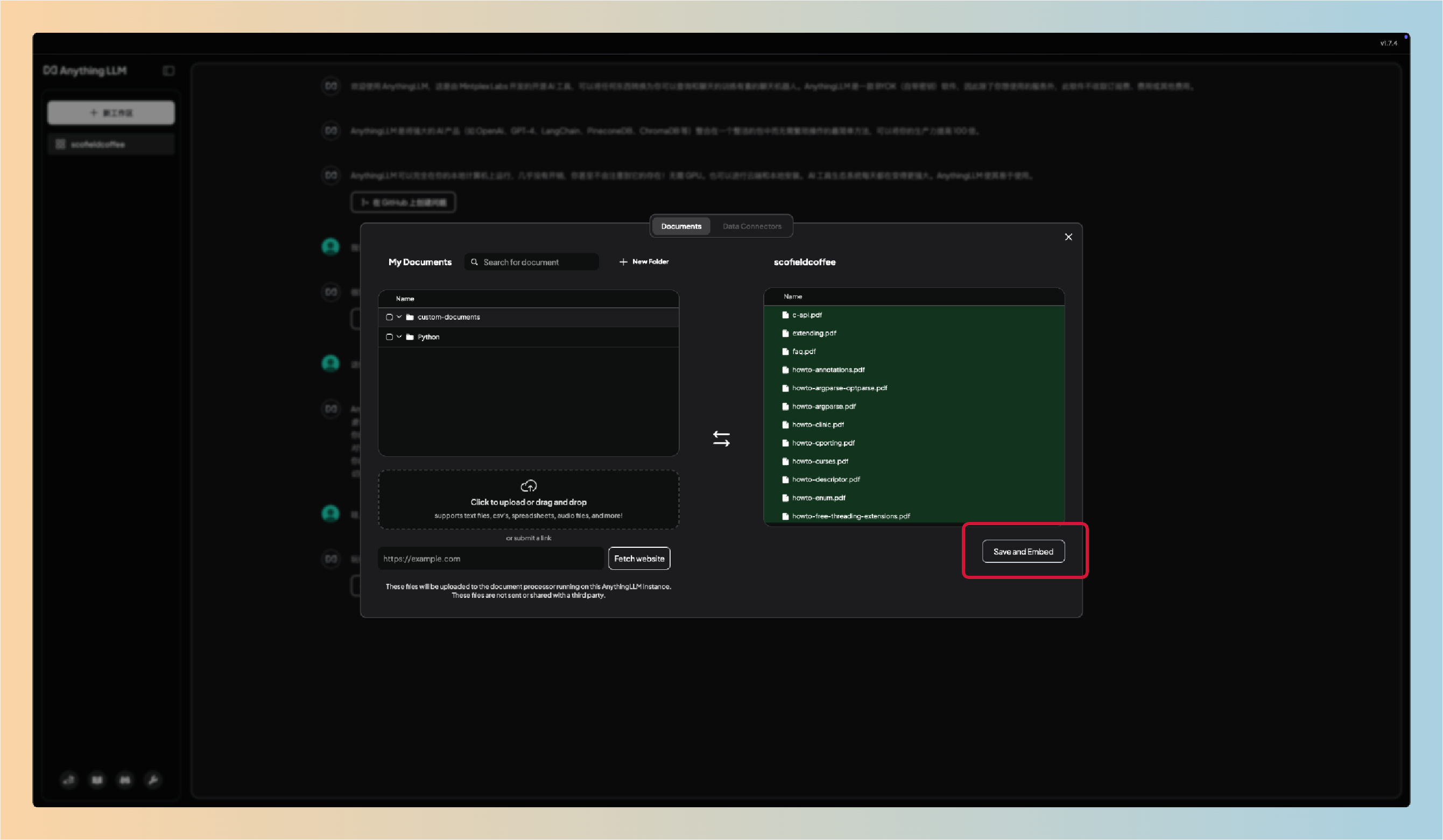Image resolution: width=1443 pixels, height=840 pixels.
Task: Click the Fetch website button
Action: click(638, 558)
